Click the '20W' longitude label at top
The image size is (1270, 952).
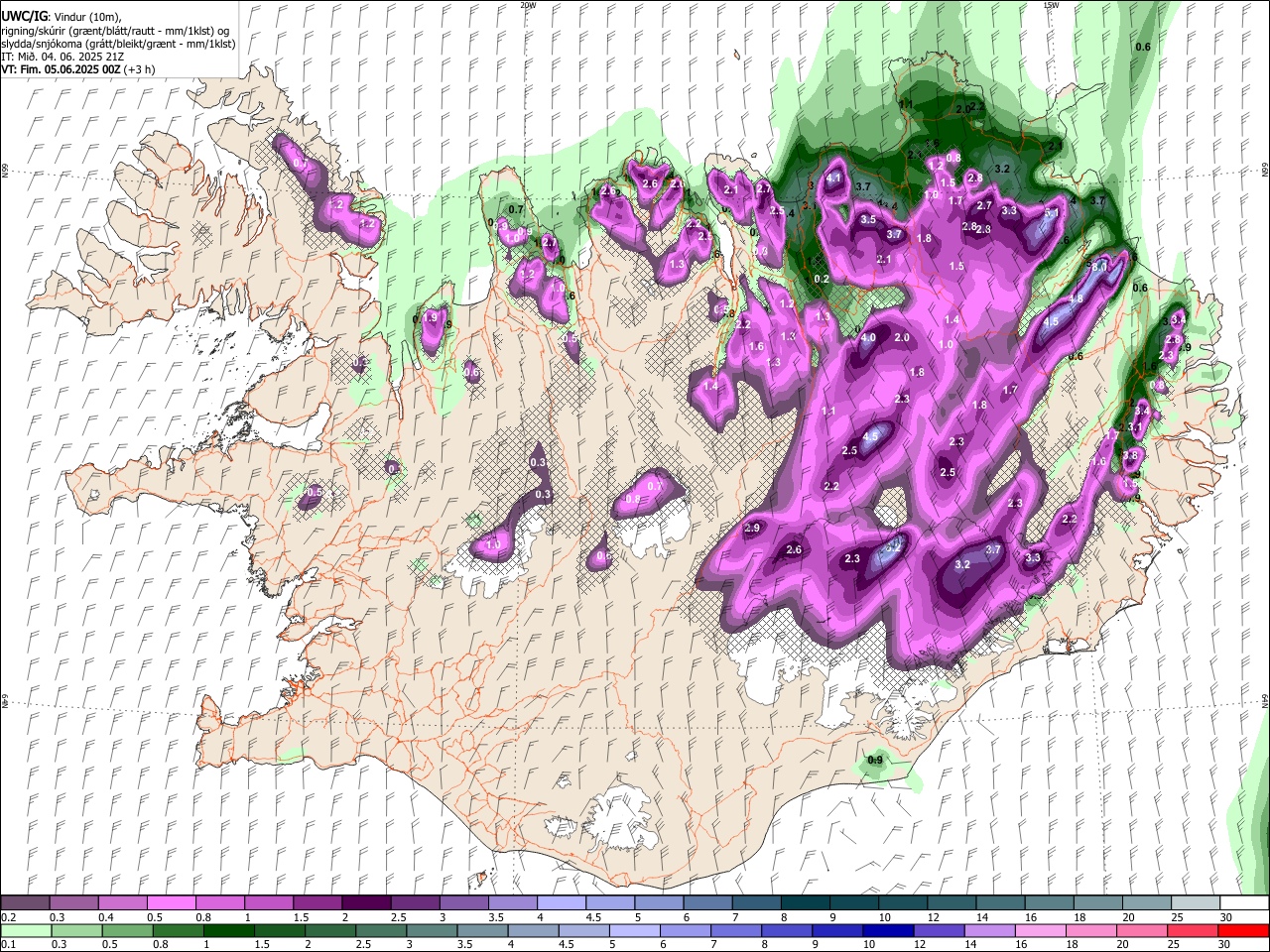(x=528, y=5)
